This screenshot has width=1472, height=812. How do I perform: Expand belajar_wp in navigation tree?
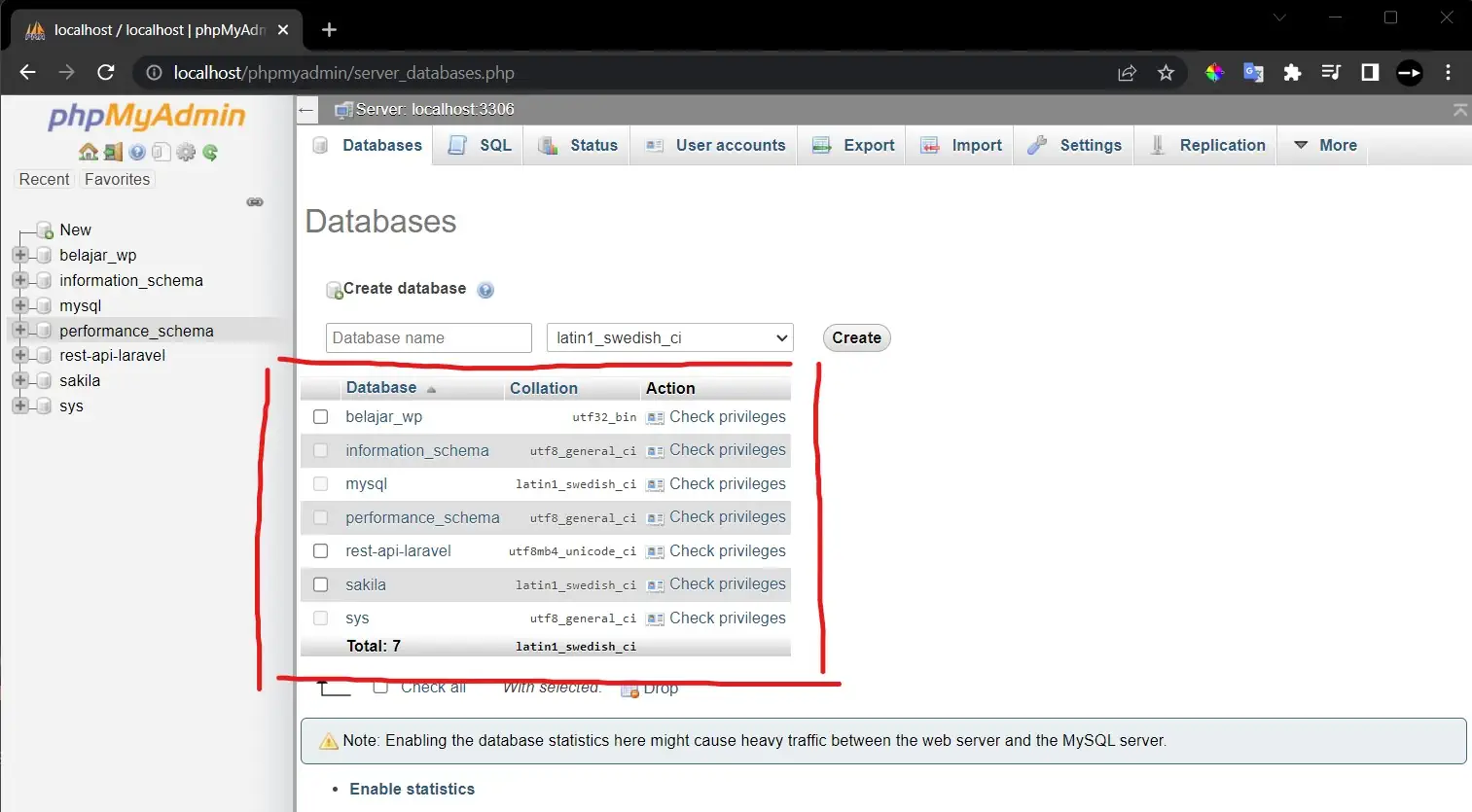tap(19, 255)
